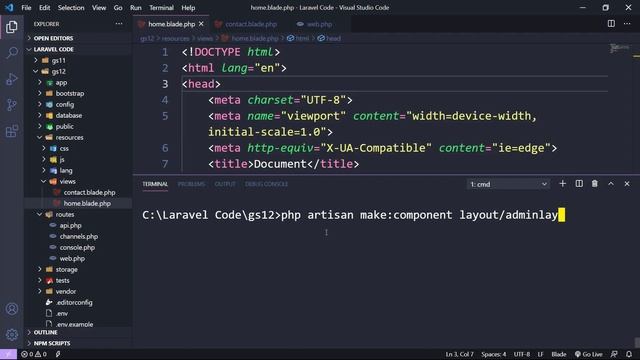Open editor more actions ellipsis
This screenshot has width=640, height=360.
627,24
